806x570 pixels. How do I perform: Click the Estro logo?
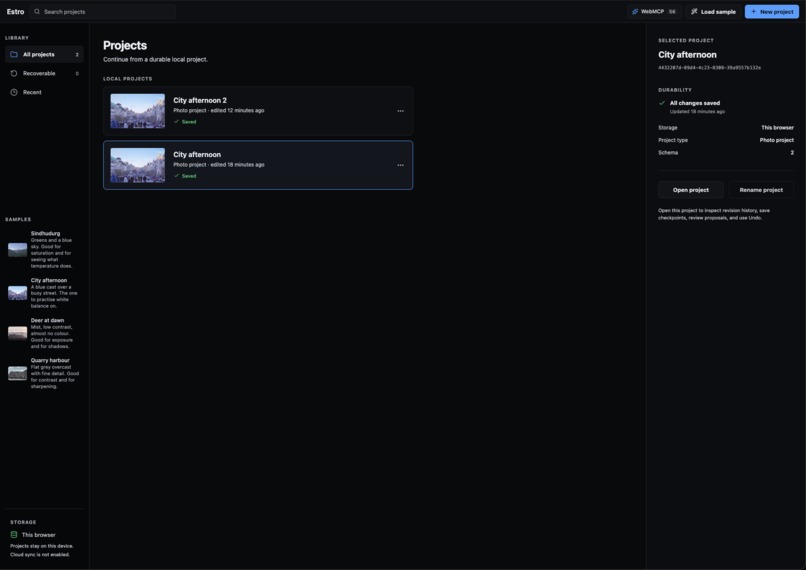(15, 11)
